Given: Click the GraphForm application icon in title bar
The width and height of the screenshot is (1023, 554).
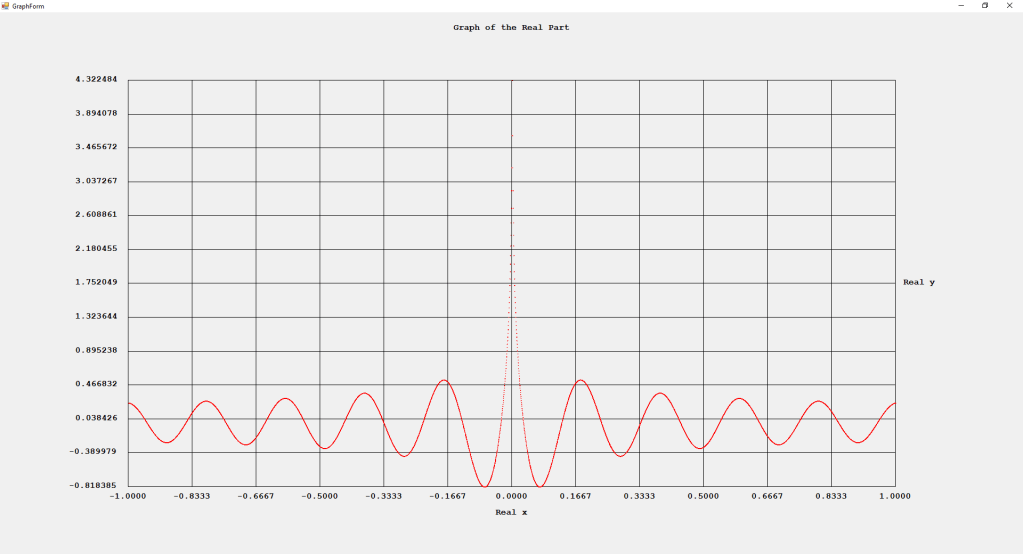Looking at the screenshot, I should 6,6.
